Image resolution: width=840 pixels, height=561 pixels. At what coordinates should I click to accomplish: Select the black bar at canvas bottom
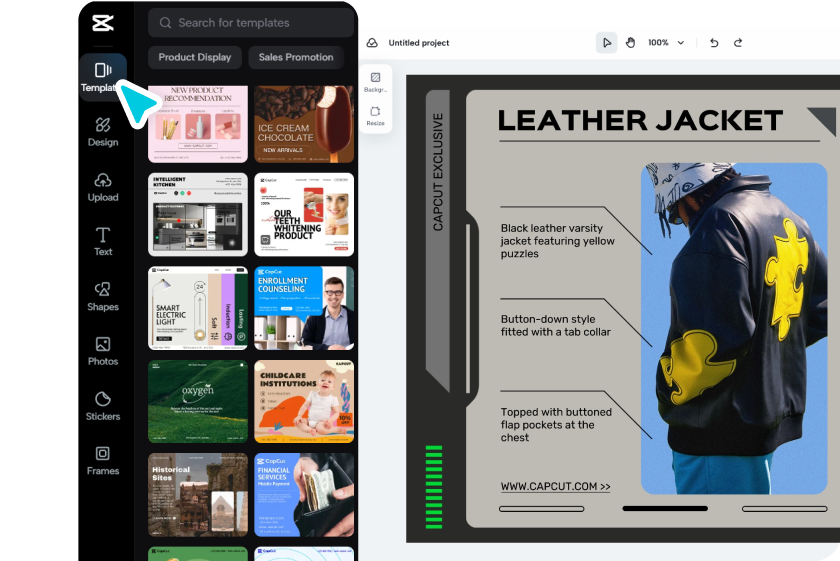[665, 508]
